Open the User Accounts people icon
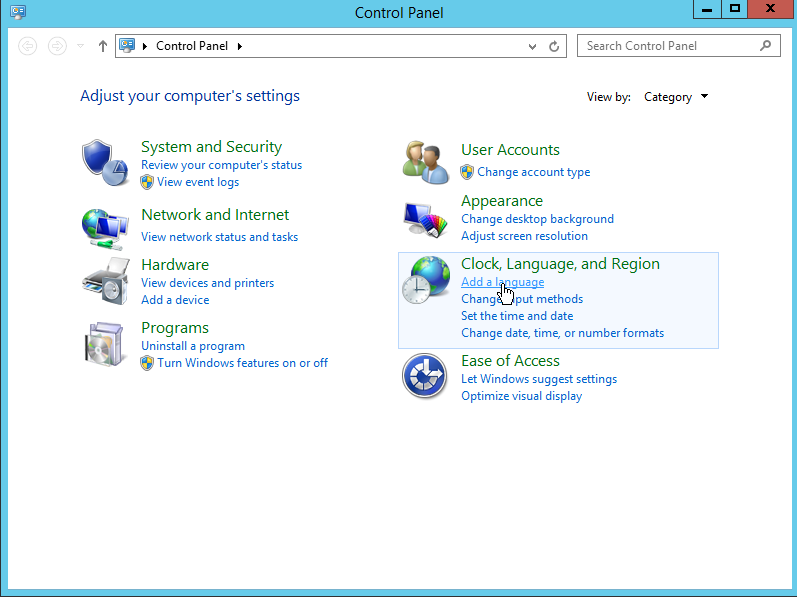Screen dimensions: 797x597 pyautogui.click(x=425, y=163)
